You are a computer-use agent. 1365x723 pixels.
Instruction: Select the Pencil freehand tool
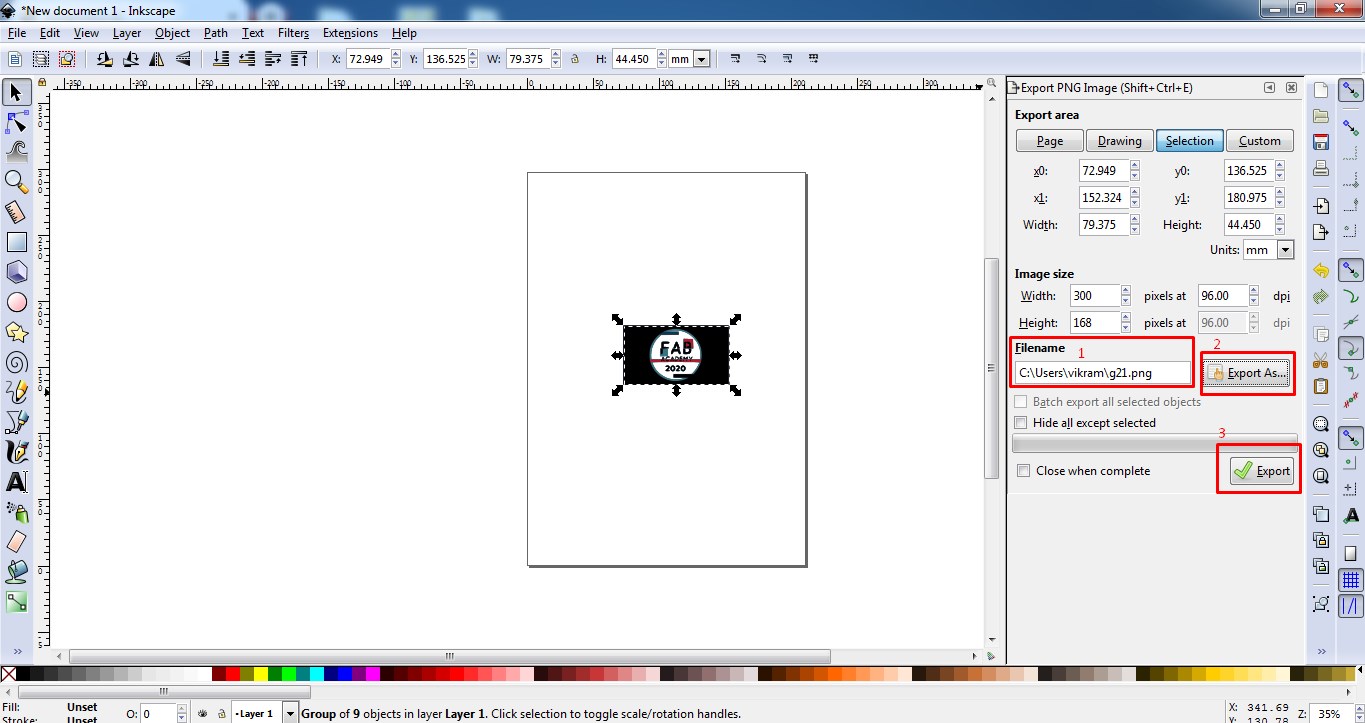[16, 392]
